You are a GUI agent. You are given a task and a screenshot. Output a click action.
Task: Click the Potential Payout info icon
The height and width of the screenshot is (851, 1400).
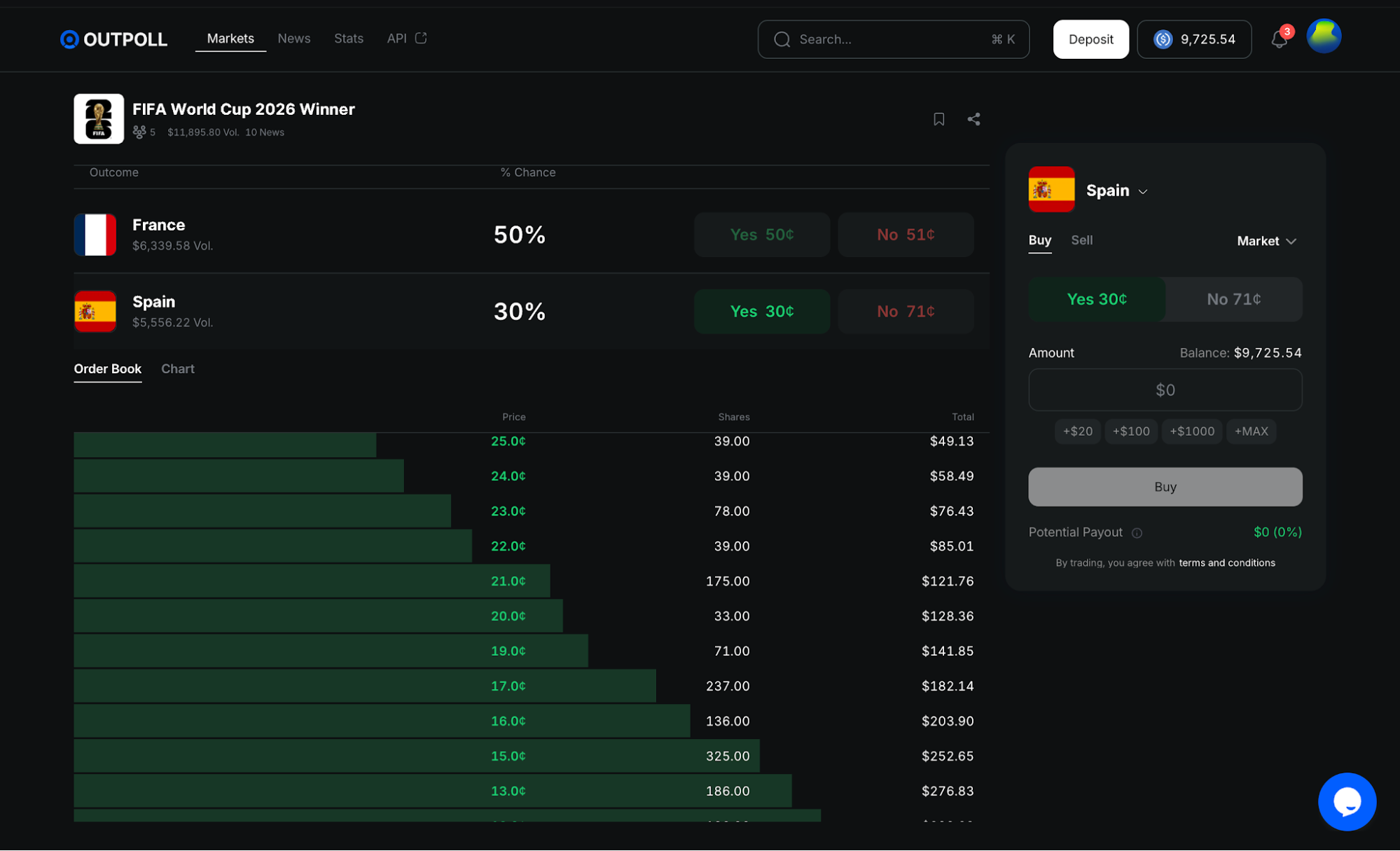tap(1136, 533)
